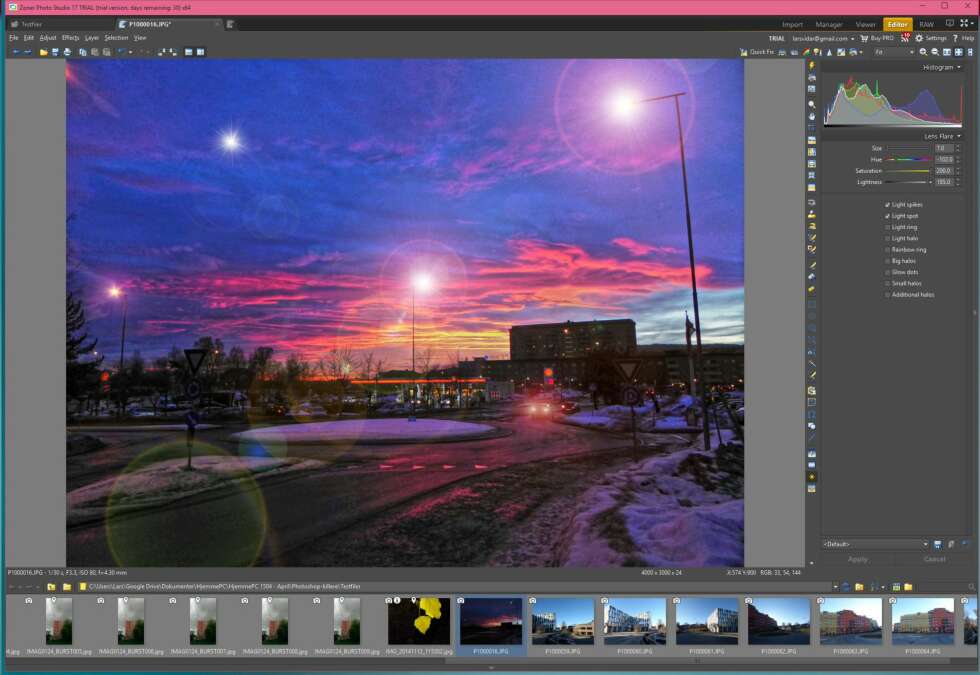Open Settings via the gear icon

point(919,39)
